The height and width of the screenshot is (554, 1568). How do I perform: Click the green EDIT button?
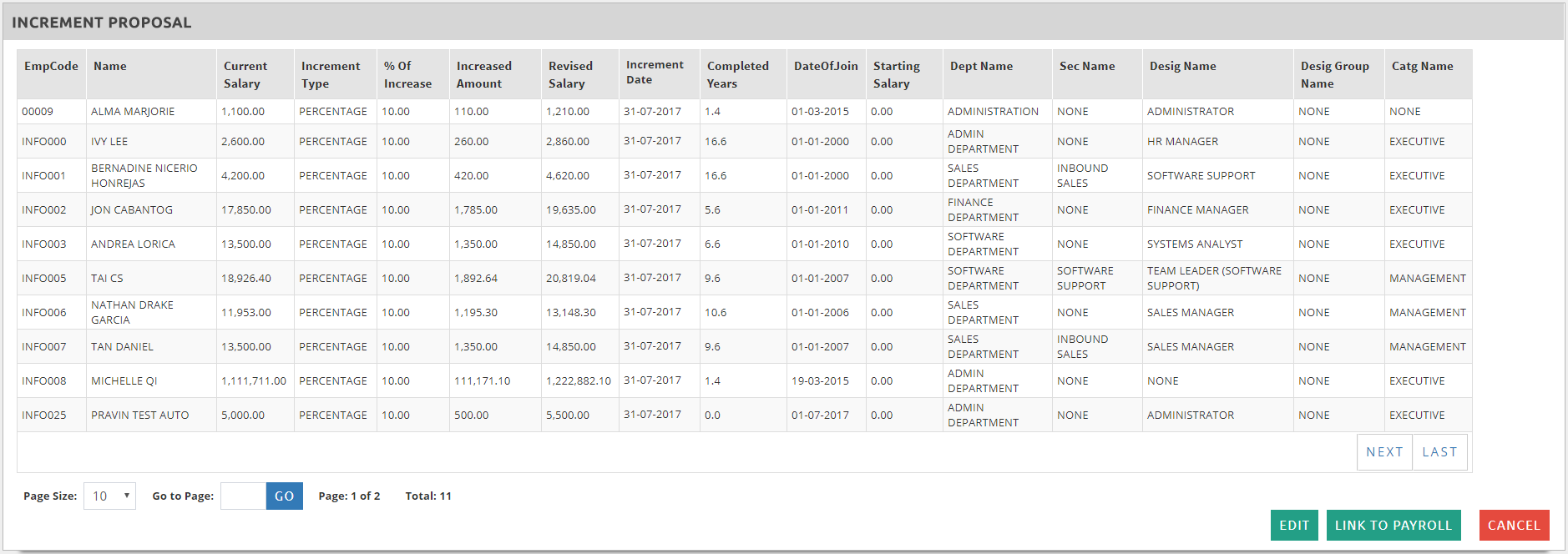(1294, 526)
